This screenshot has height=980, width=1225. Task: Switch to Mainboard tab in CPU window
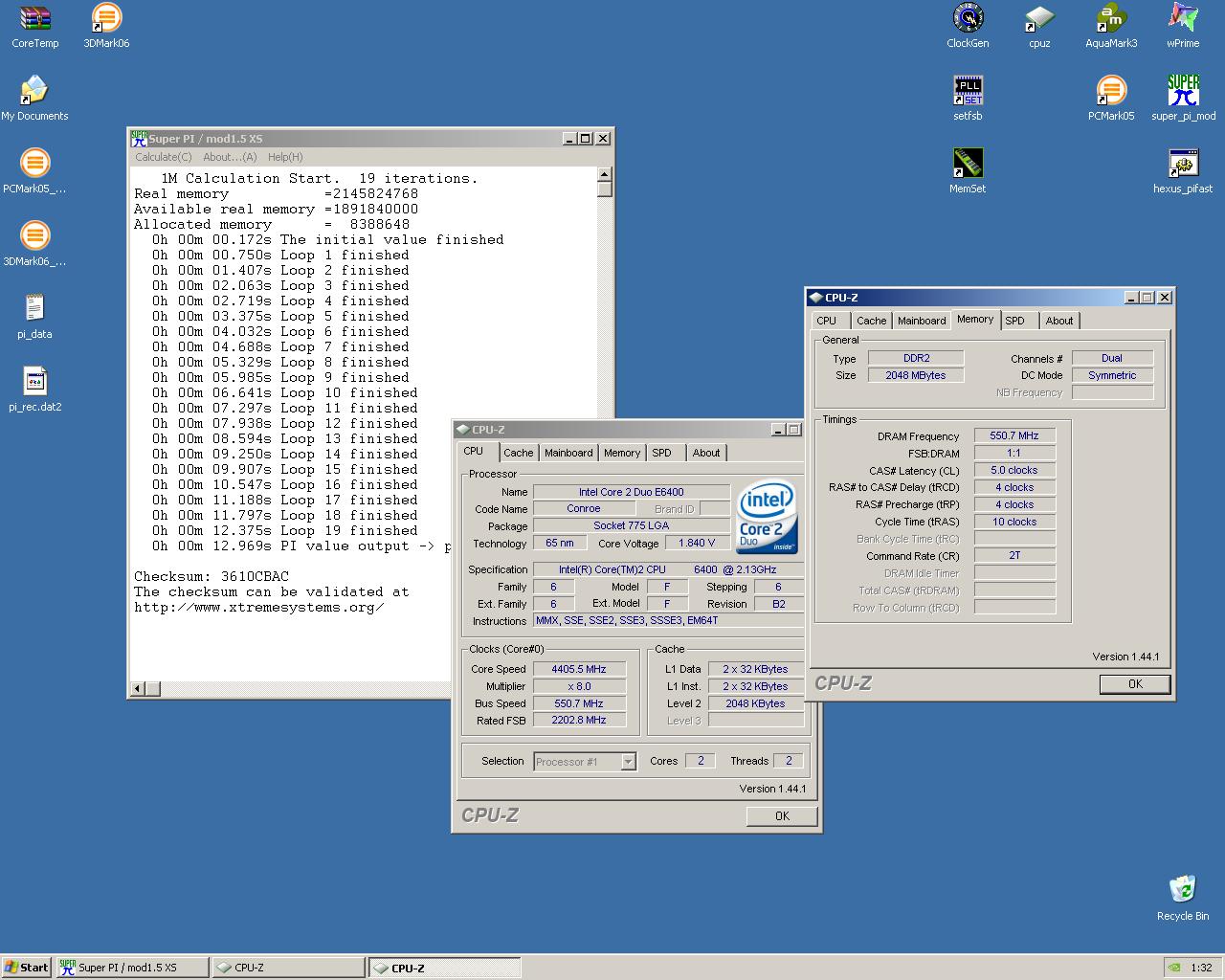(x=568, y=453)
